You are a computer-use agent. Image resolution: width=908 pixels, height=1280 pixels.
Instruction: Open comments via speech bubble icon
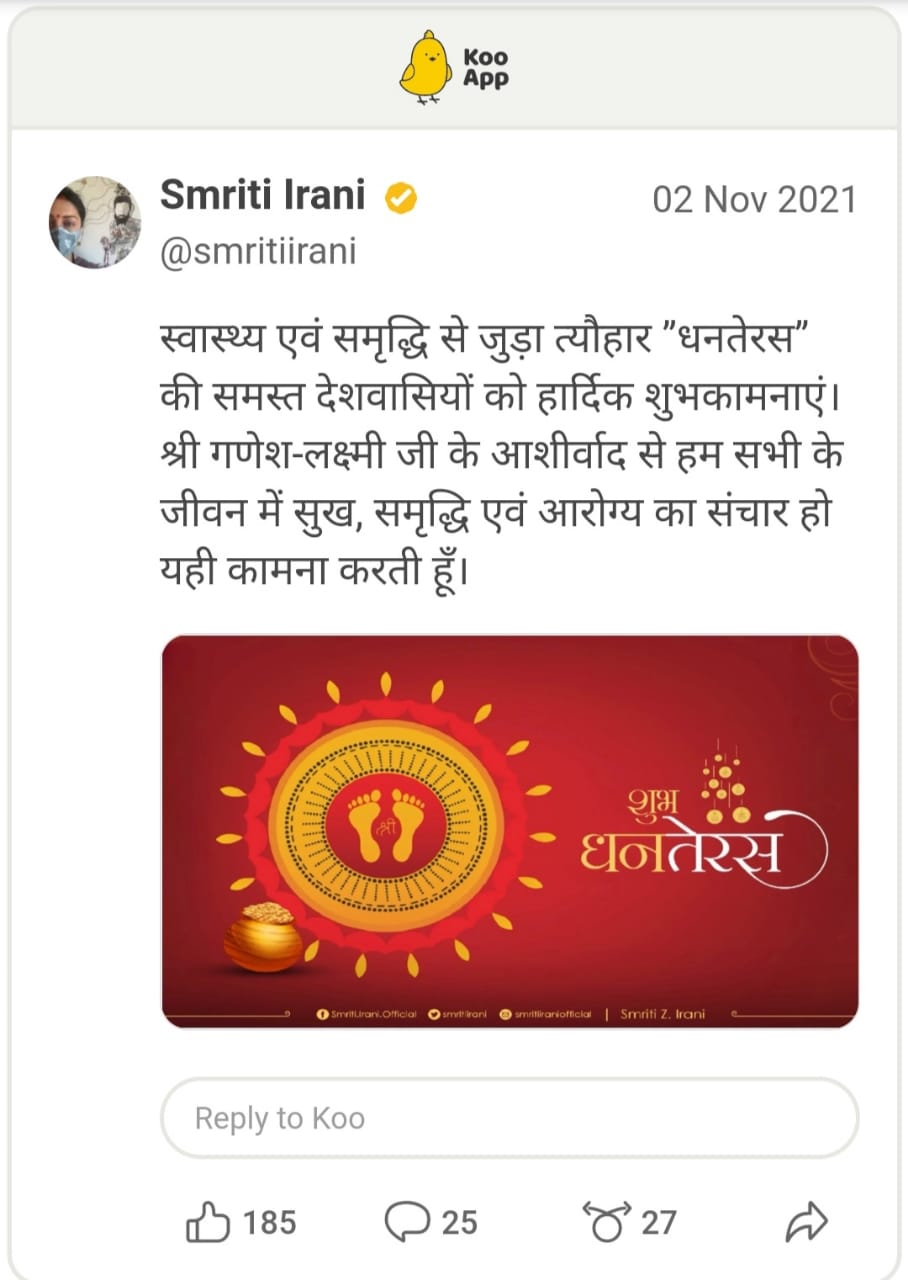(407, 1221)
